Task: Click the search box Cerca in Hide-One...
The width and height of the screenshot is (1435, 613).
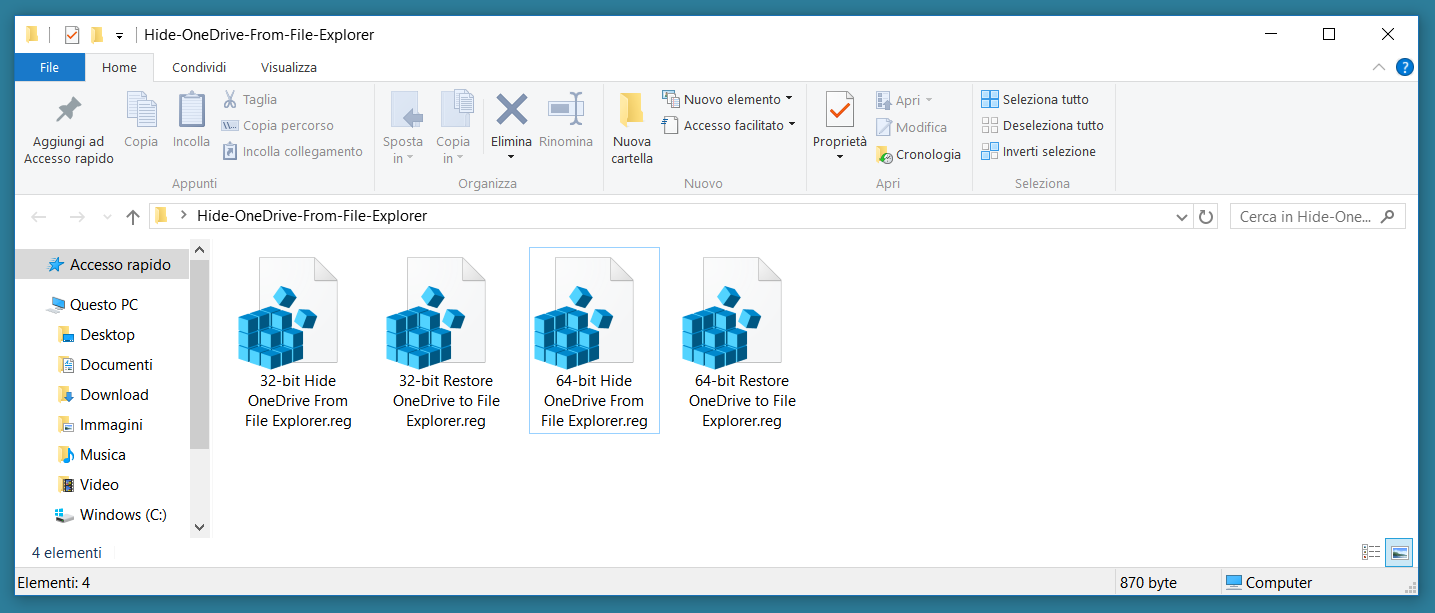Action: point(1317,216)
